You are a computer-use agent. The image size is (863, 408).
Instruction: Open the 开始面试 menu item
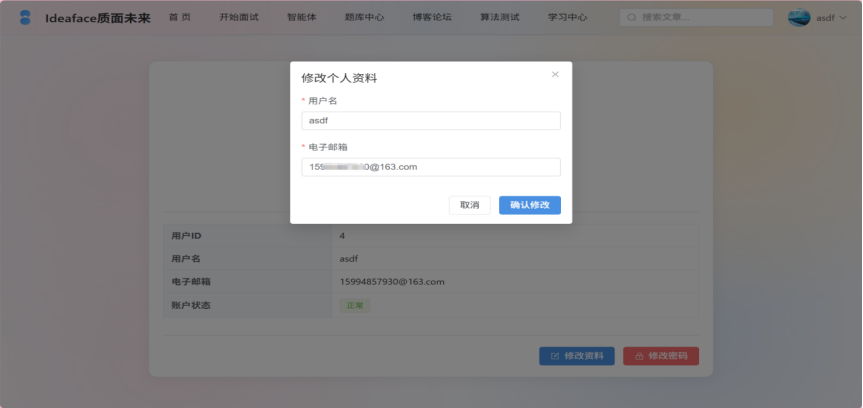[239, 18]
